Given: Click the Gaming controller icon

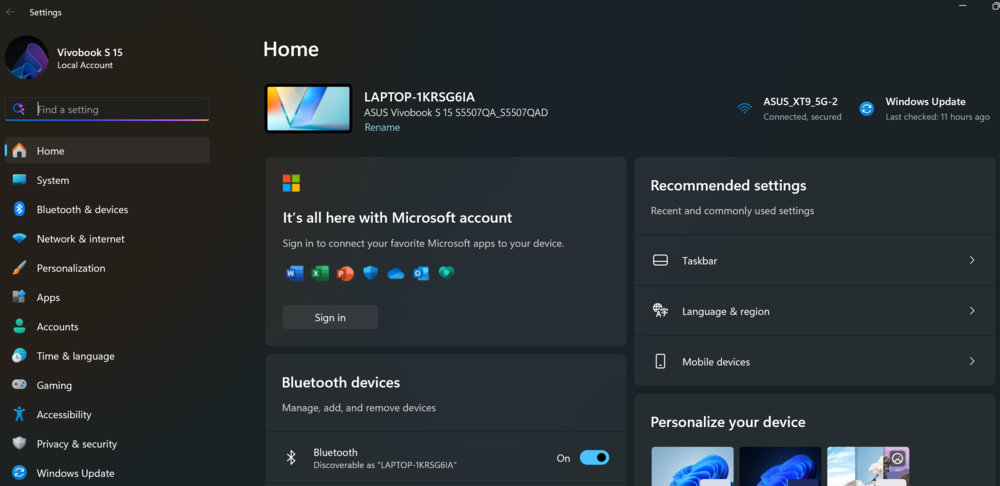Looking at the screenshot, I should click(x=20, y=385).
